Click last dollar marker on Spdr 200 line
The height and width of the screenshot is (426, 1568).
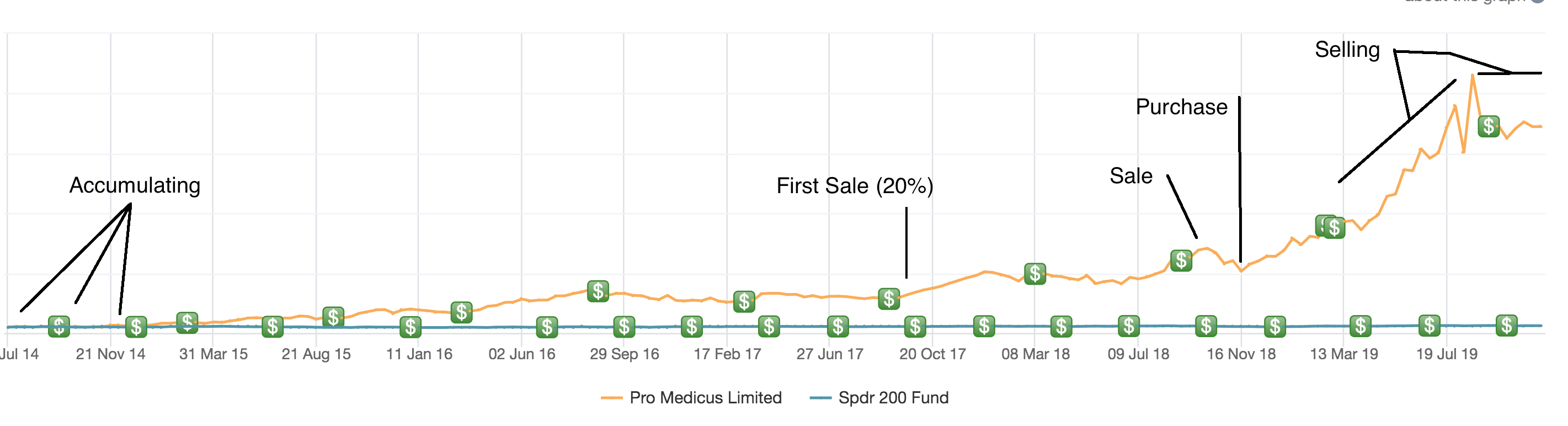click(x=1507, y=326)
